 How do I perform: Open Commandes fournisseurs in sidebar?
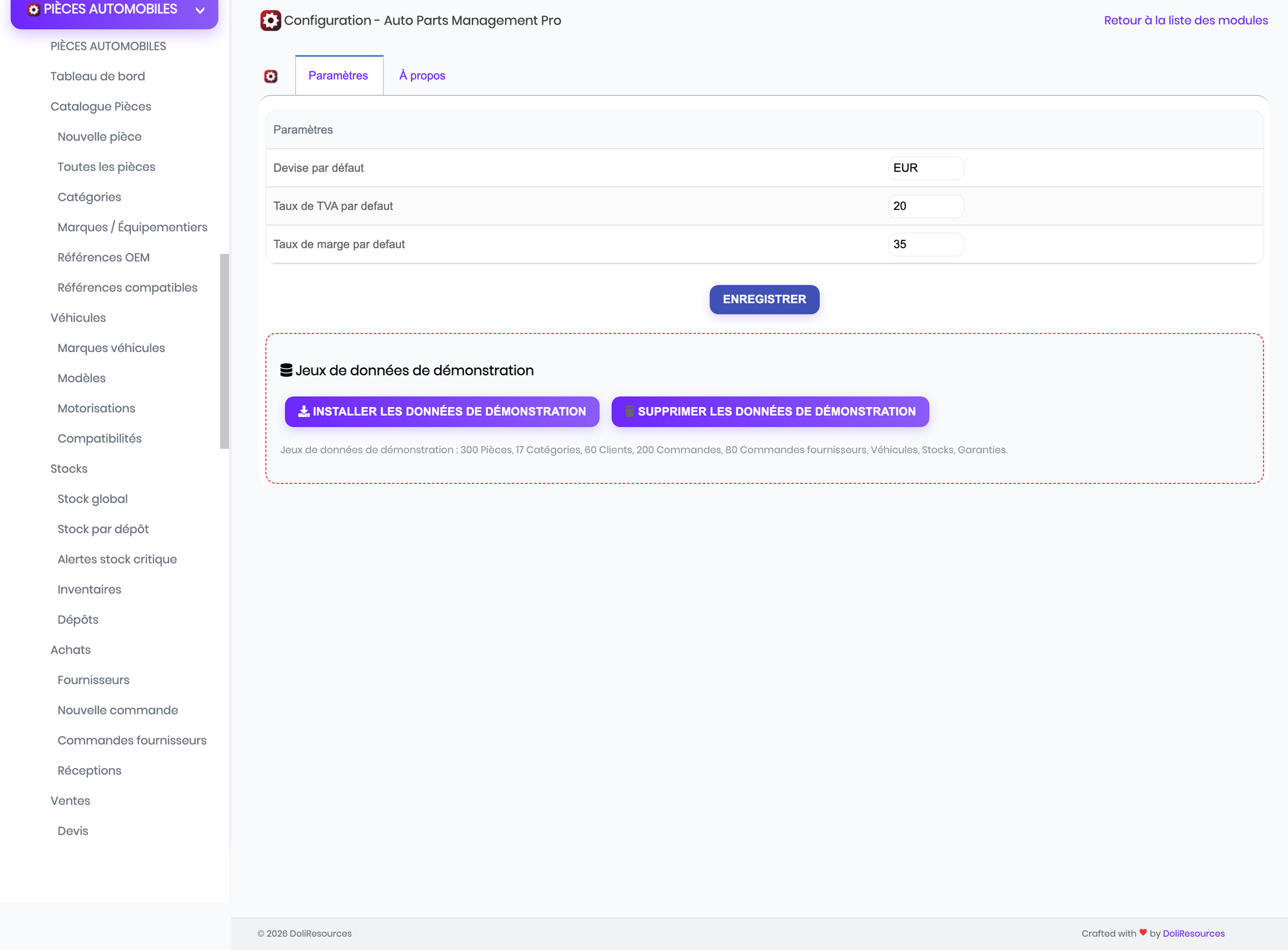click(132, 741)
